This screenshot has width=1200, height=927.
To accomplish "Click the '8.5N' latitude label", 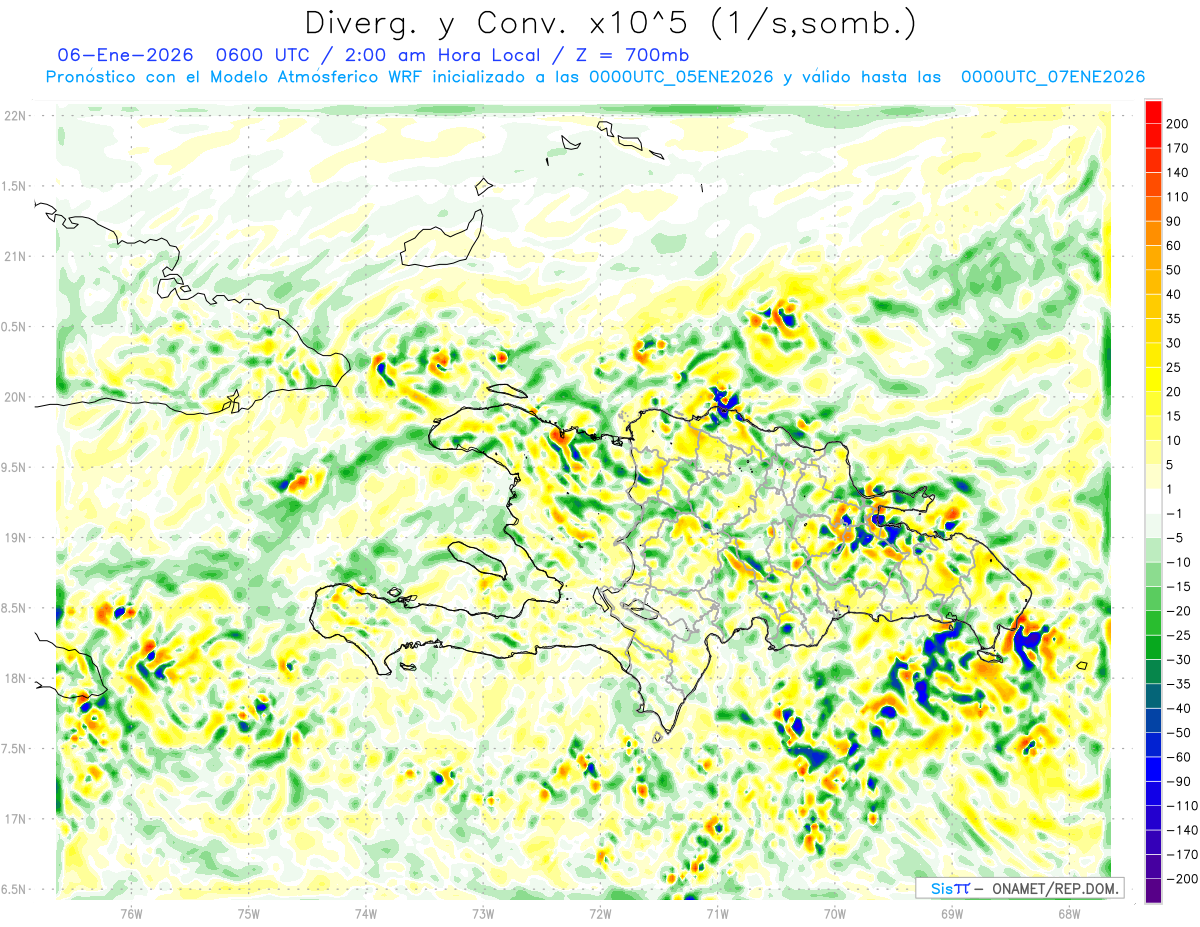I will point(14,608).
